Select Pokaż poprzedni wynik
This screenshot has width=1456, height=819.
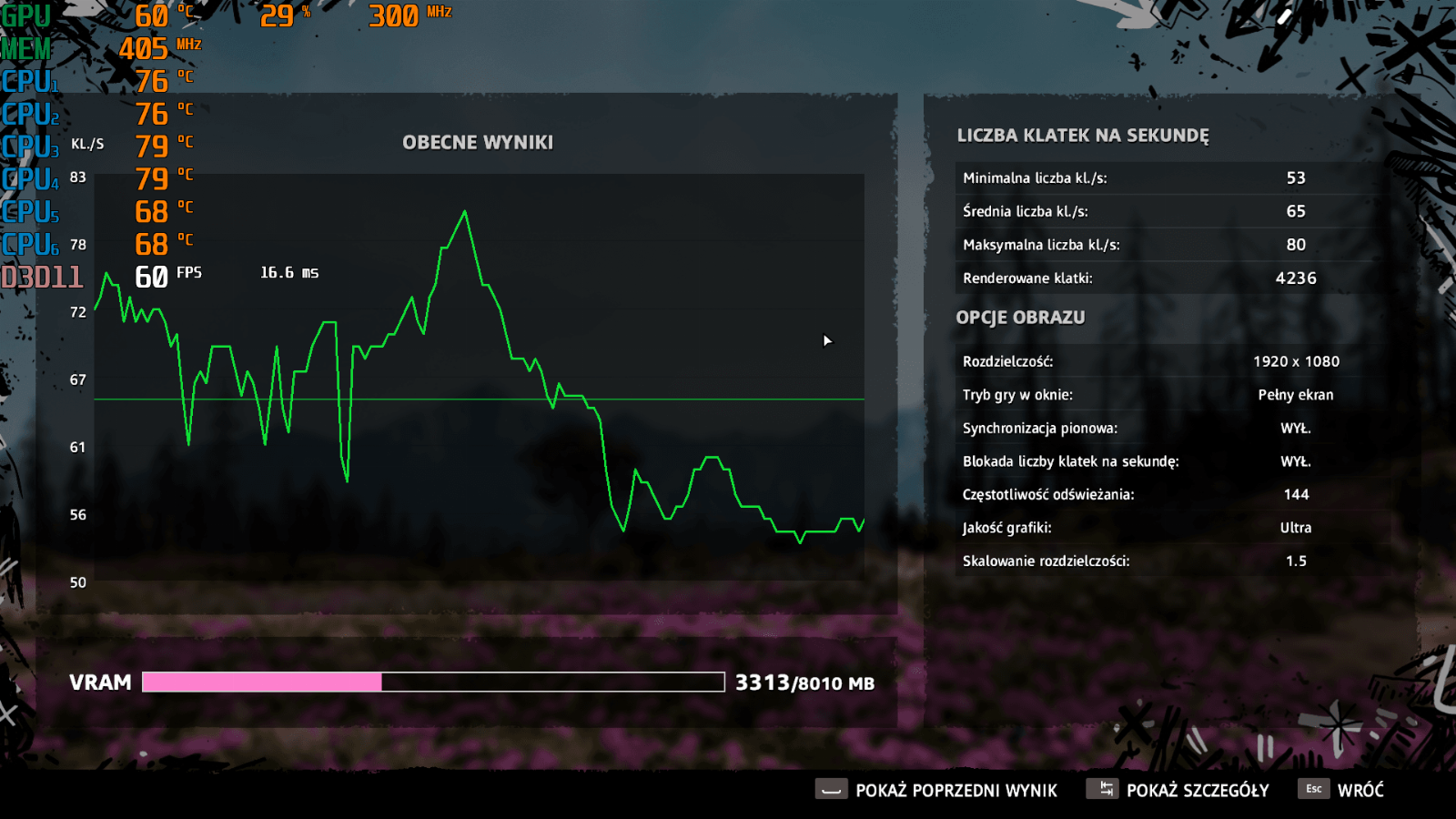(956, 790)
